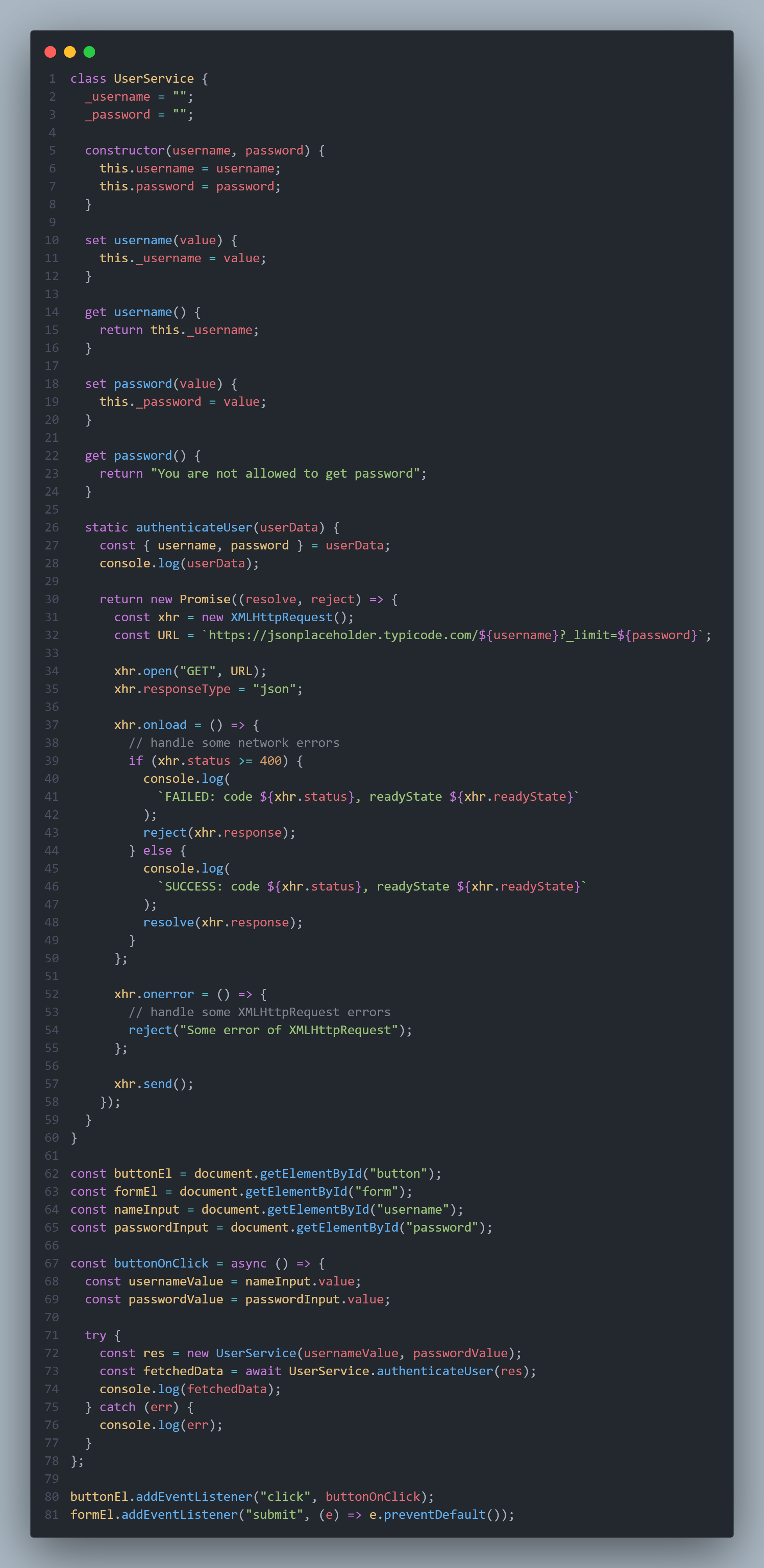Click the jsonplaceholder.typicode.com URL string

pos(453,635)
